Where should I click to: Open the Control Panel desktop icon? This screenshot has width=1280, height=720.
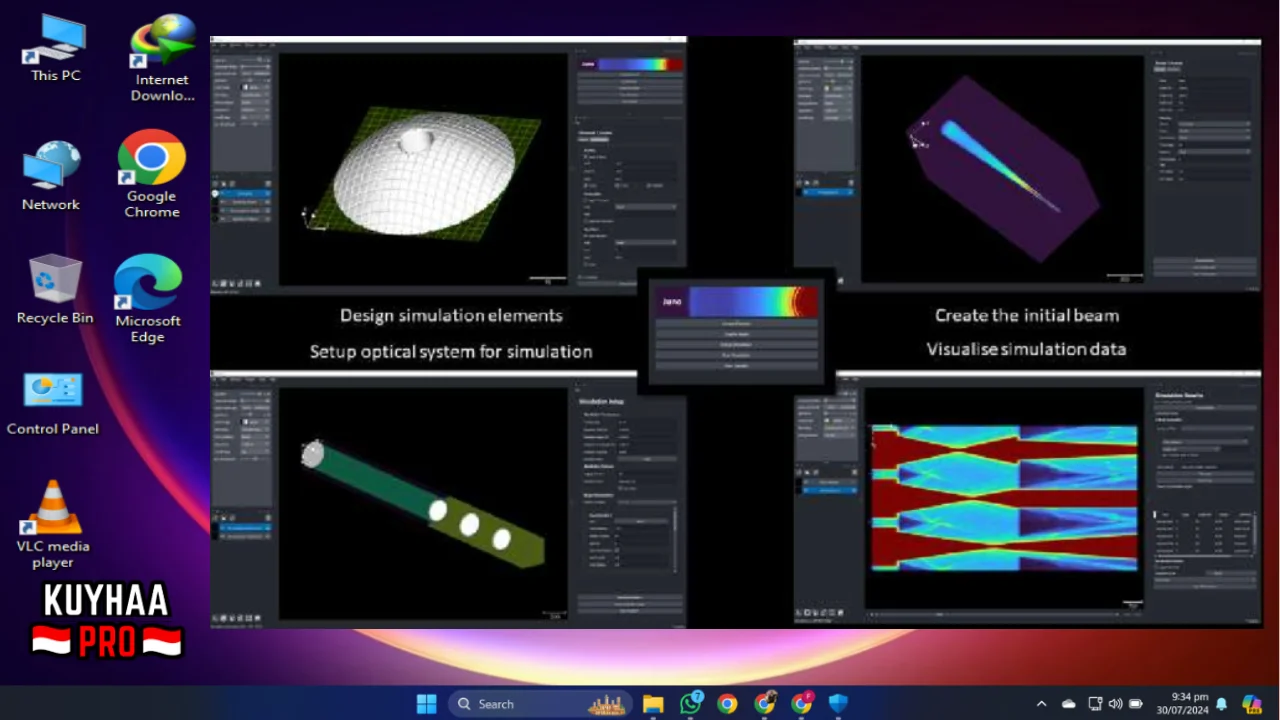(53, 403)
